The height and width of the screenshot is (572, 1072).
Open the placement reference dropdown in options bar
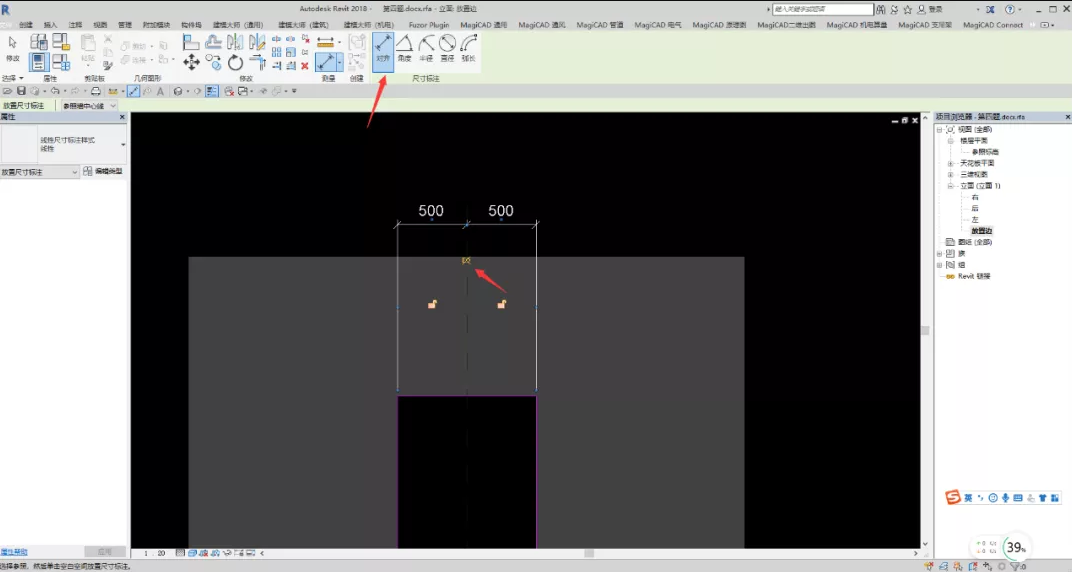pos(89,105)
